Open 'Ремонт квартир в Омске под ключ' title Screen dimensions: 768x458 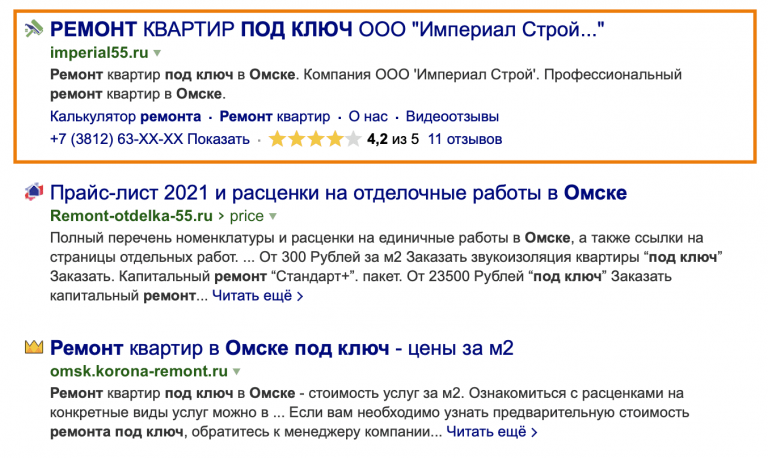click(x=282, y=348)
